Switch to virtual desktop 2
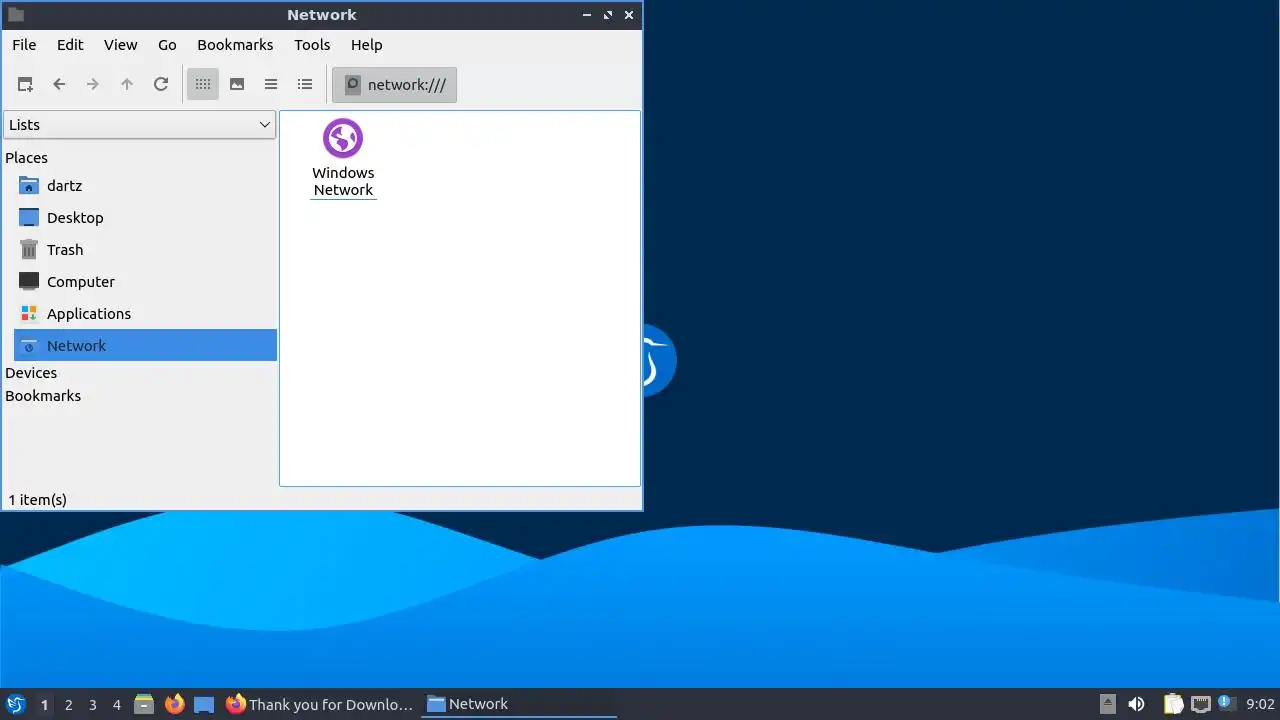Screen dimensions: 1280x720 point(68,704)
